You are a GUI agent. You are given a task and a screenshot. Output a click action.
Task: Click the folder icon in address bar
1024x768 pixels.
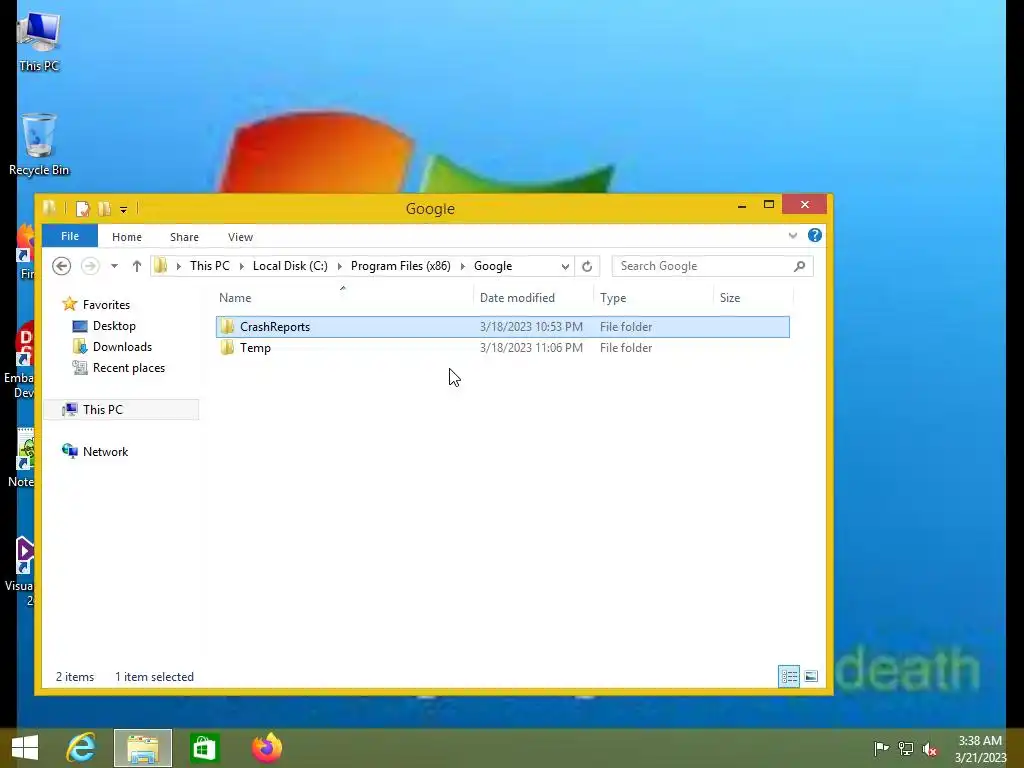pos(161,266)
